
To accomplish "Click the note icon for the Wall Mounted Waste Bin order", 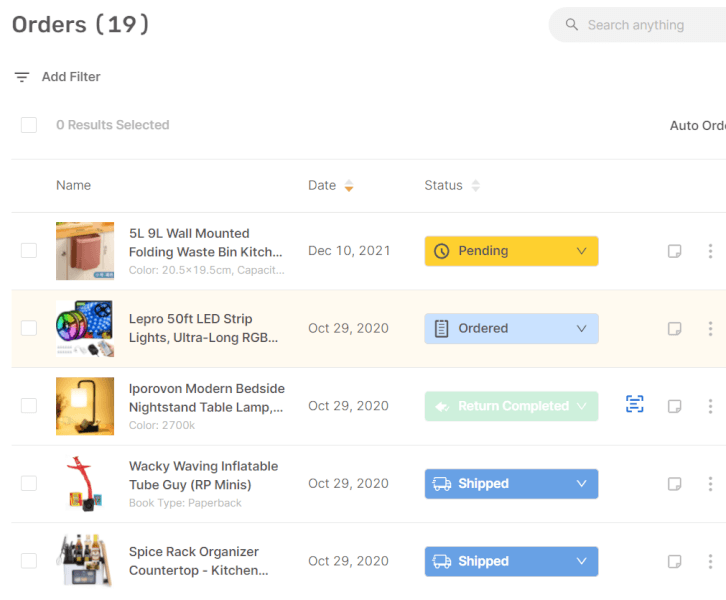I will pos(675,251).
